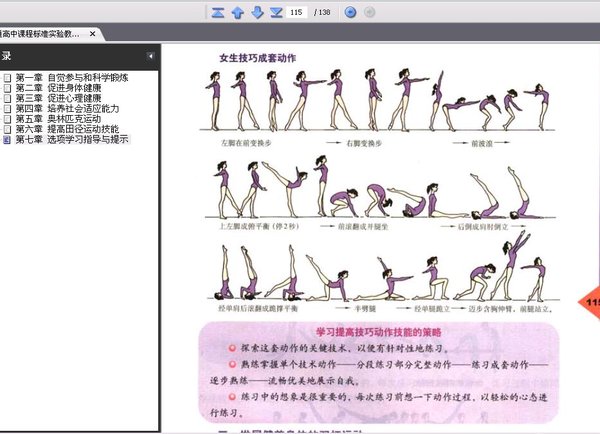Click the 学习提高技巧动作技能的策略 heading
Screen dimensions: 600x434
(383, 330)
